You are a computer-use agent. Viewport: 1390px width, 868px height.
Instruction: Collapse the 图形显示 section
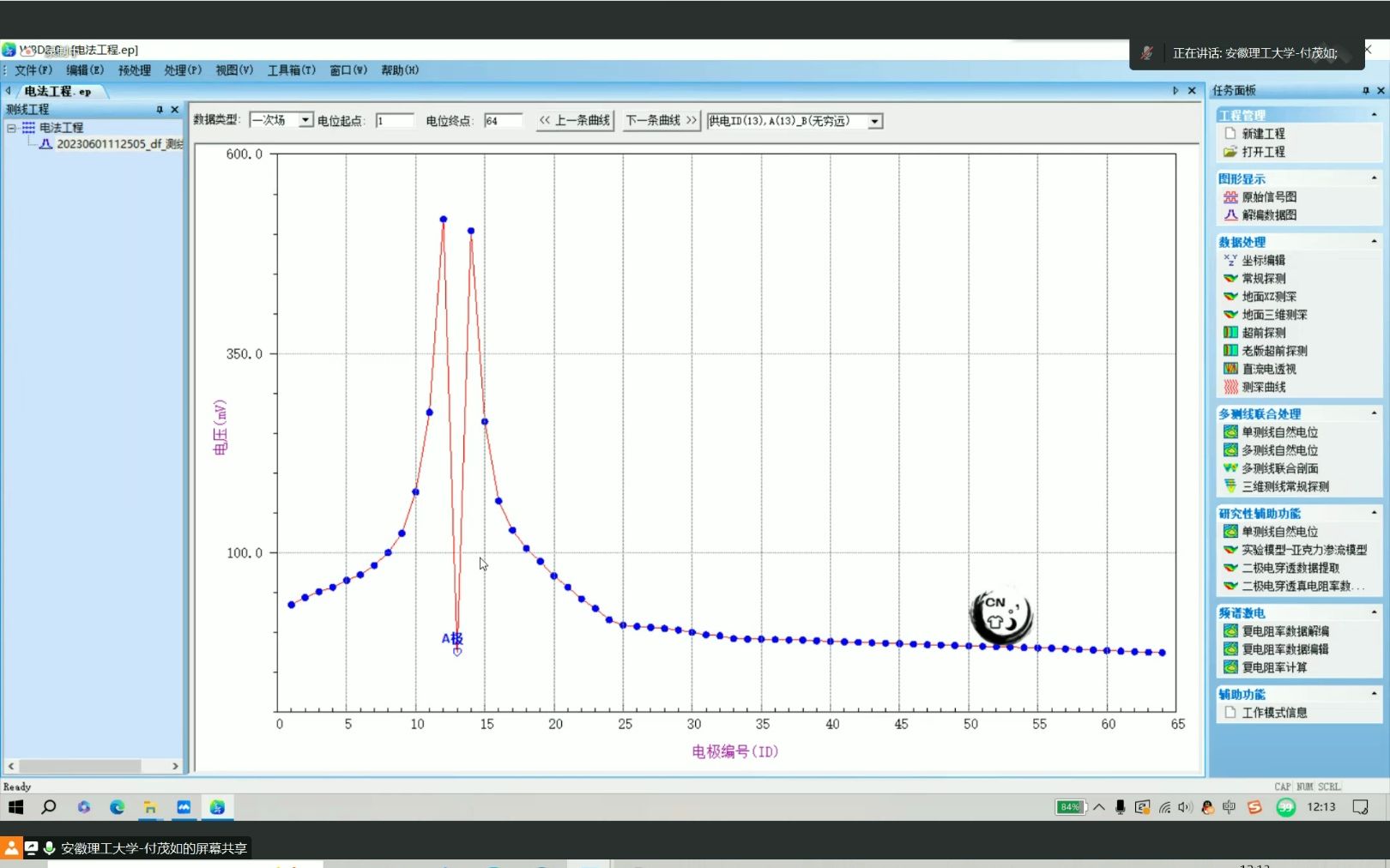tap(1374, 178)
